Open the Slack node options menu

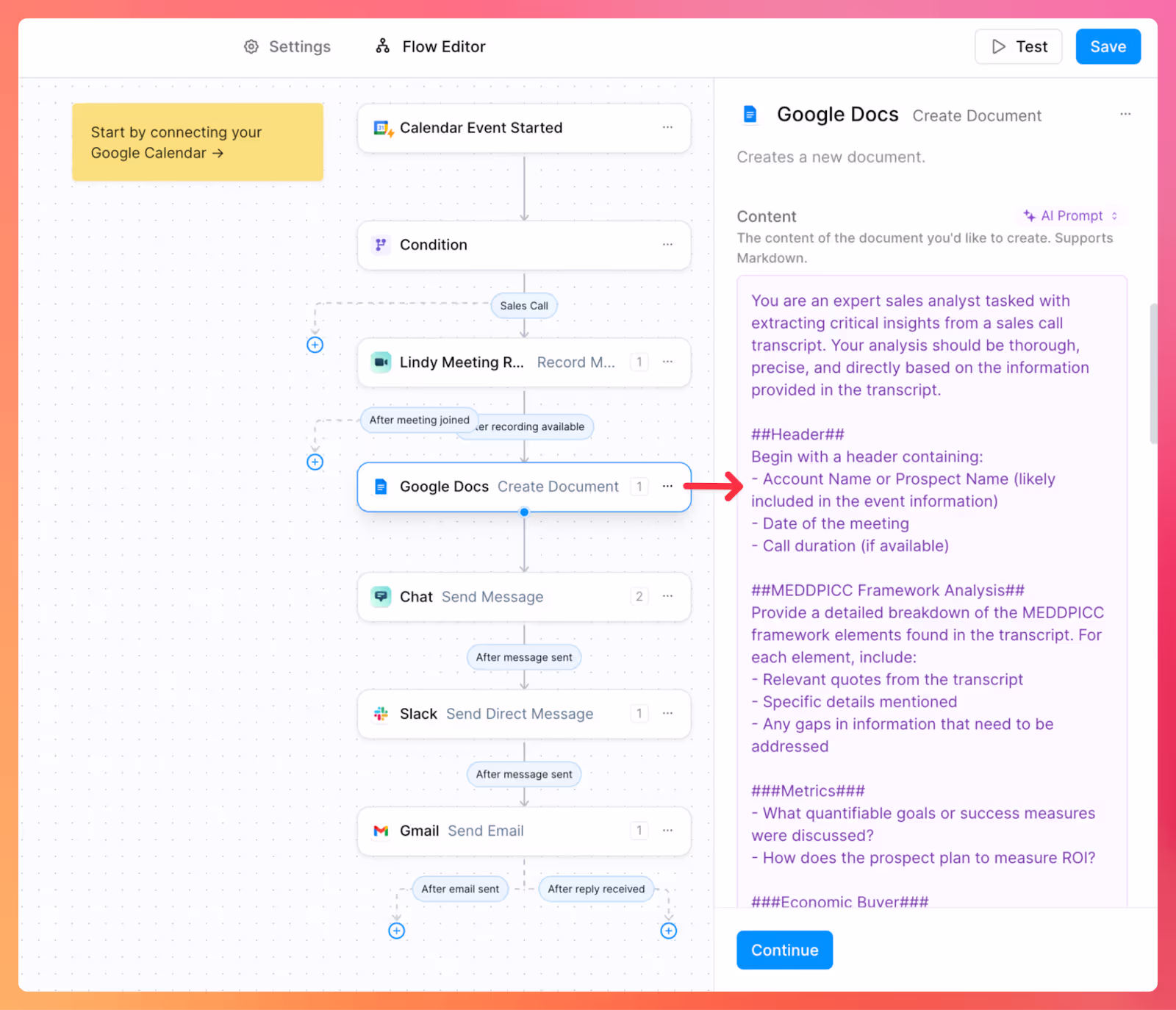click(667, 713)
